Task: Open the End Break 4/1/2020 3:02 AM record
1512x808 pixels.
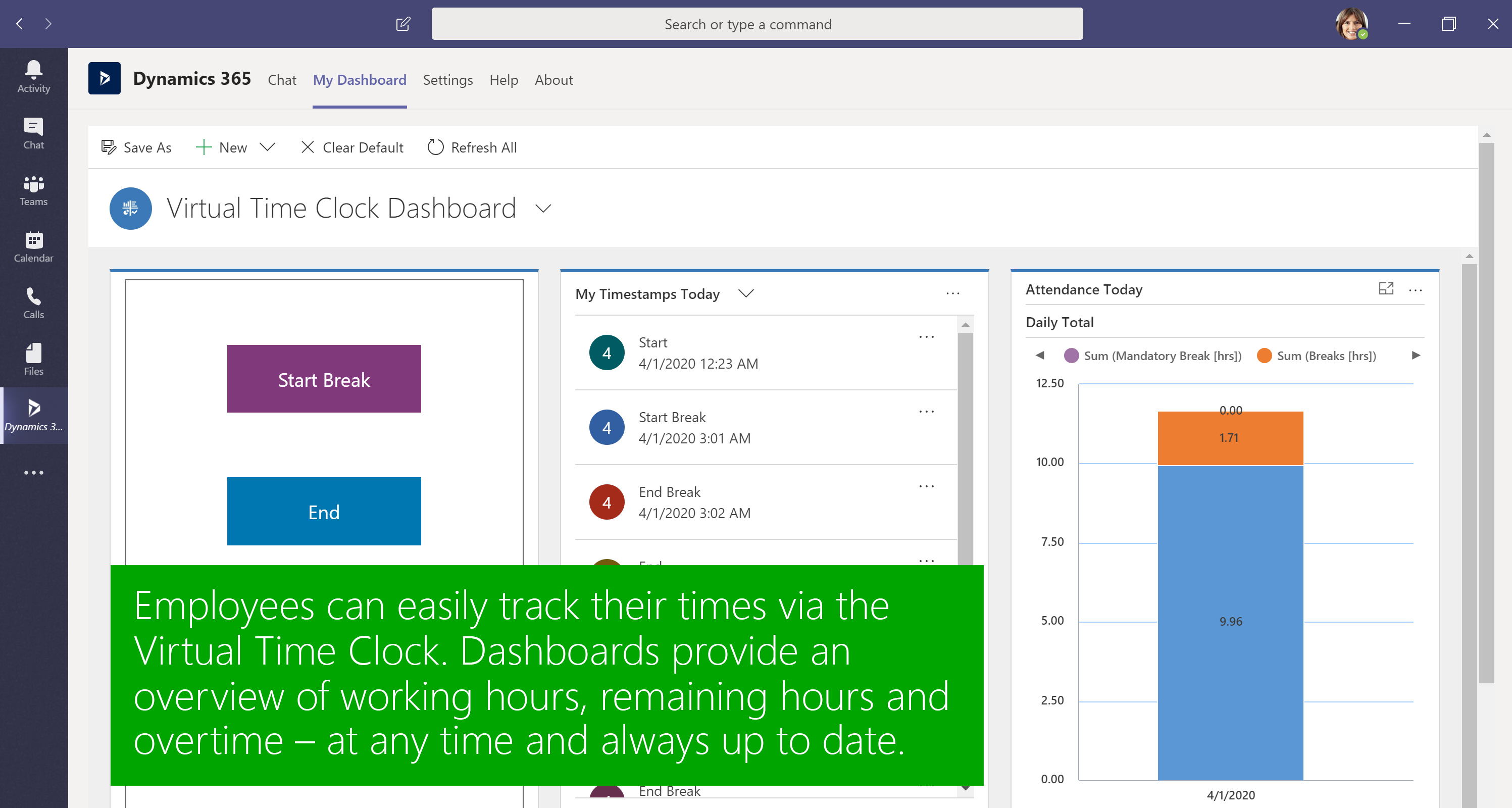Action: click(766, 502)
